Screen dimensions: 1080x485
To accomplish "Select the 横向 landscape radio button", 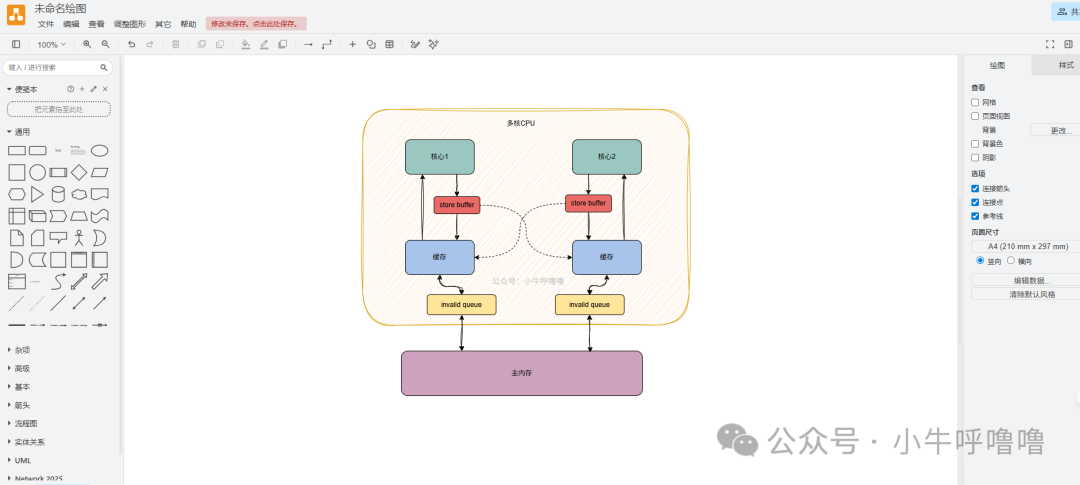I will click(x=1011, y=260).
